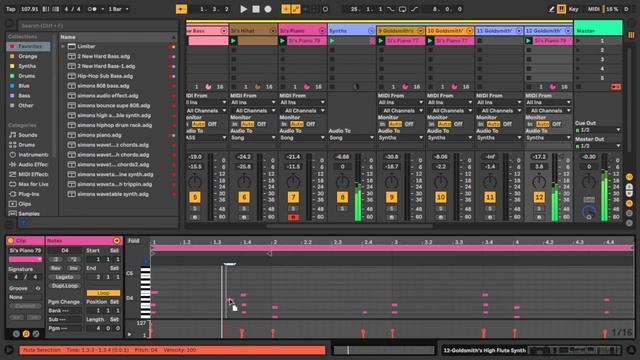Open All Channels dropdown on track 9
This screenshot has width=640, height=360.
tap(401, 111)
